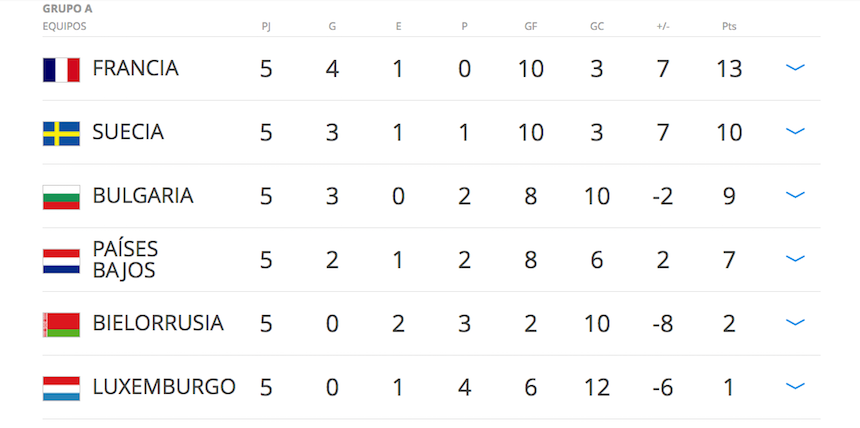Click the GF column header
860x428 pixels.
[x=531, y=26]
